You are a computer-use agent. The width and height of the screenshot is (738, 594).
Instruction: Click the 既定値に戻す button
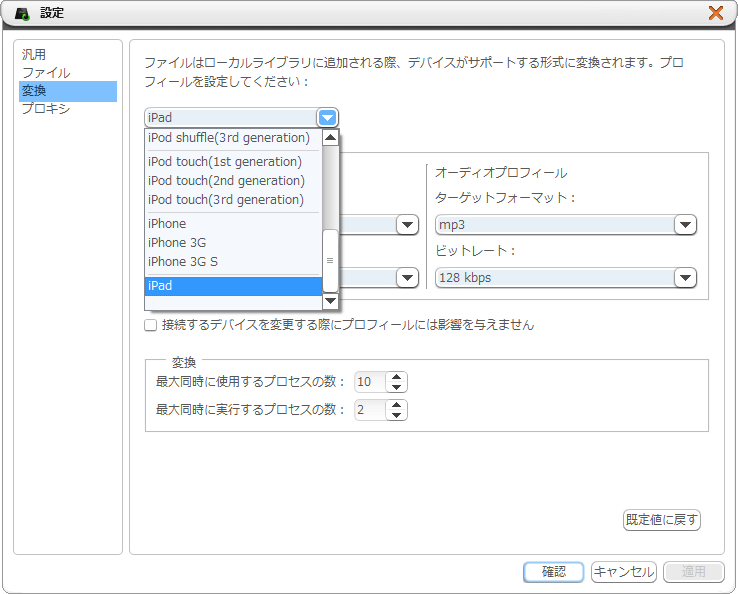coord(662,520)
